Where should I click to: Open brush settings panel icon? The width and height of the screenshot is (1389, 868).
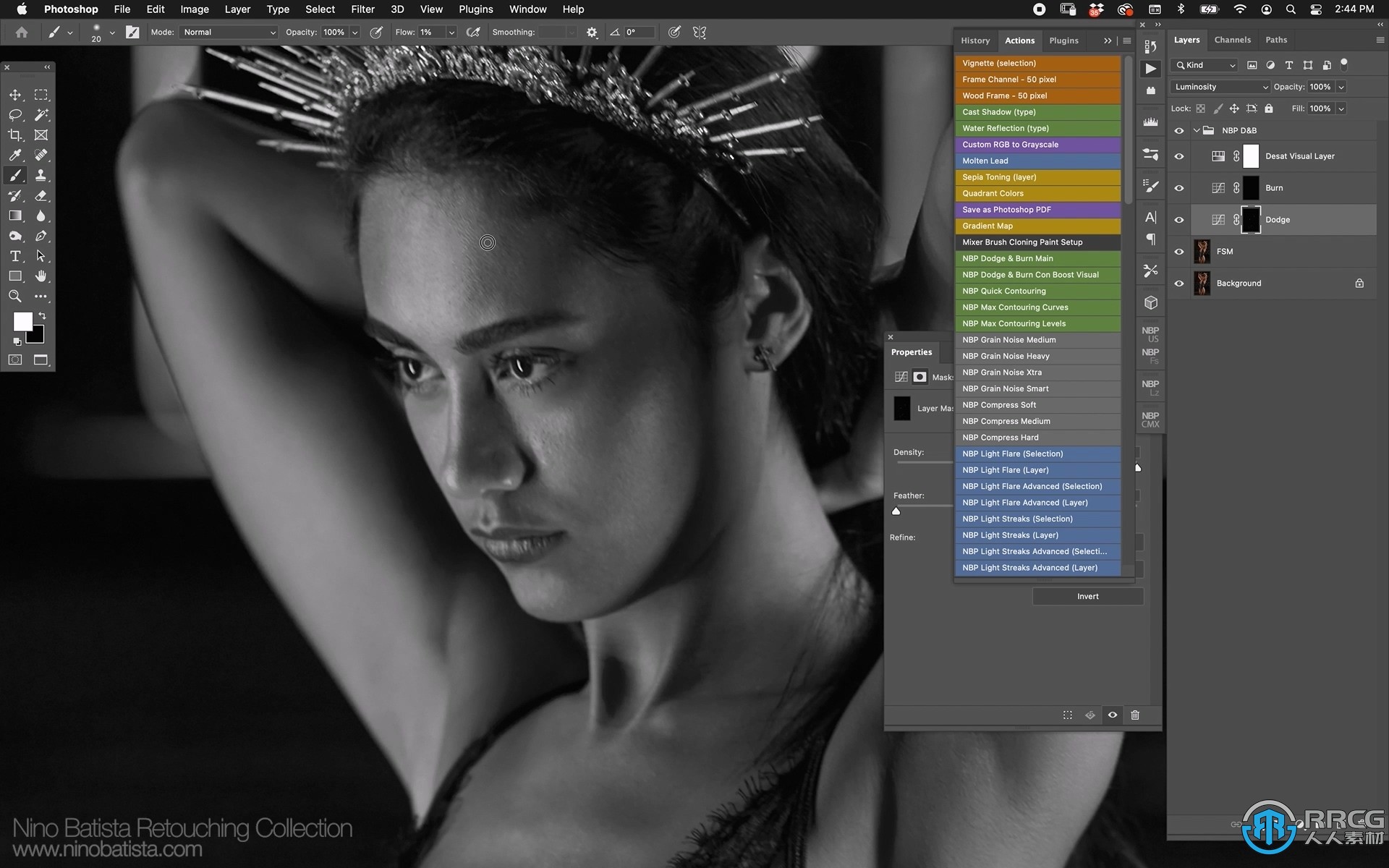pos(132,32)
